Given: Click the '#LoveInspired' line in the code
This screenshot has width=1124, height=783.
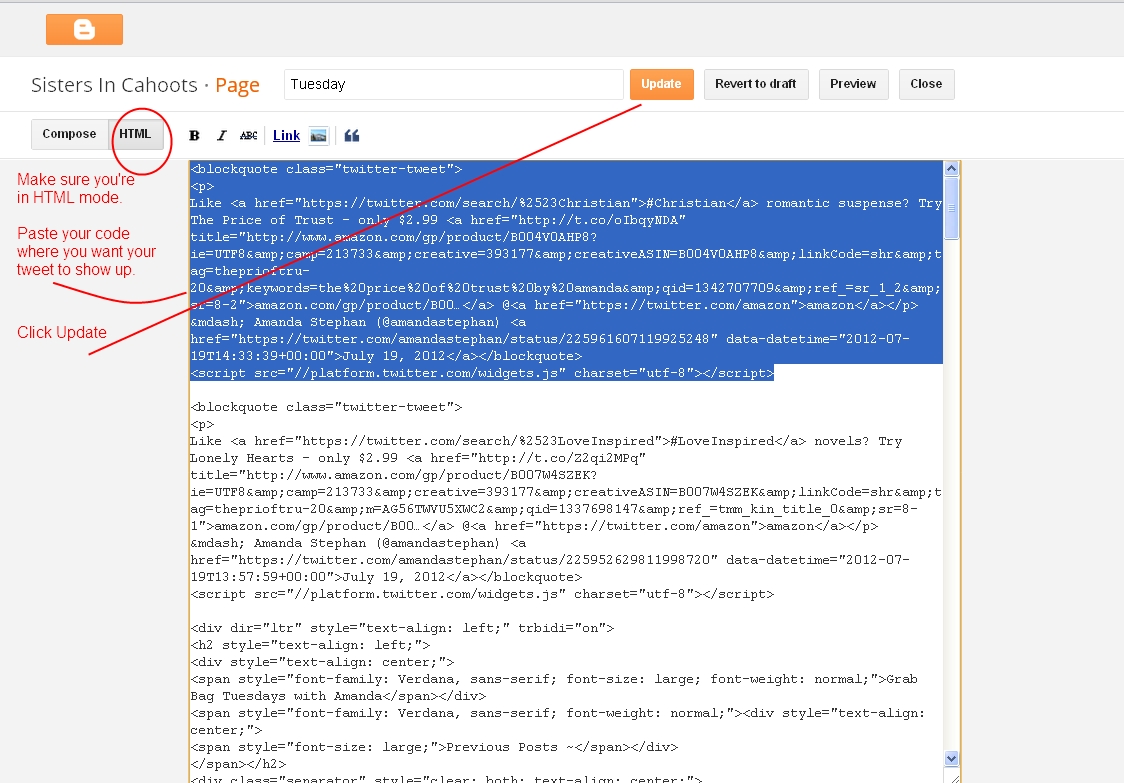Looking at the screenshot, I should [546, 441].
